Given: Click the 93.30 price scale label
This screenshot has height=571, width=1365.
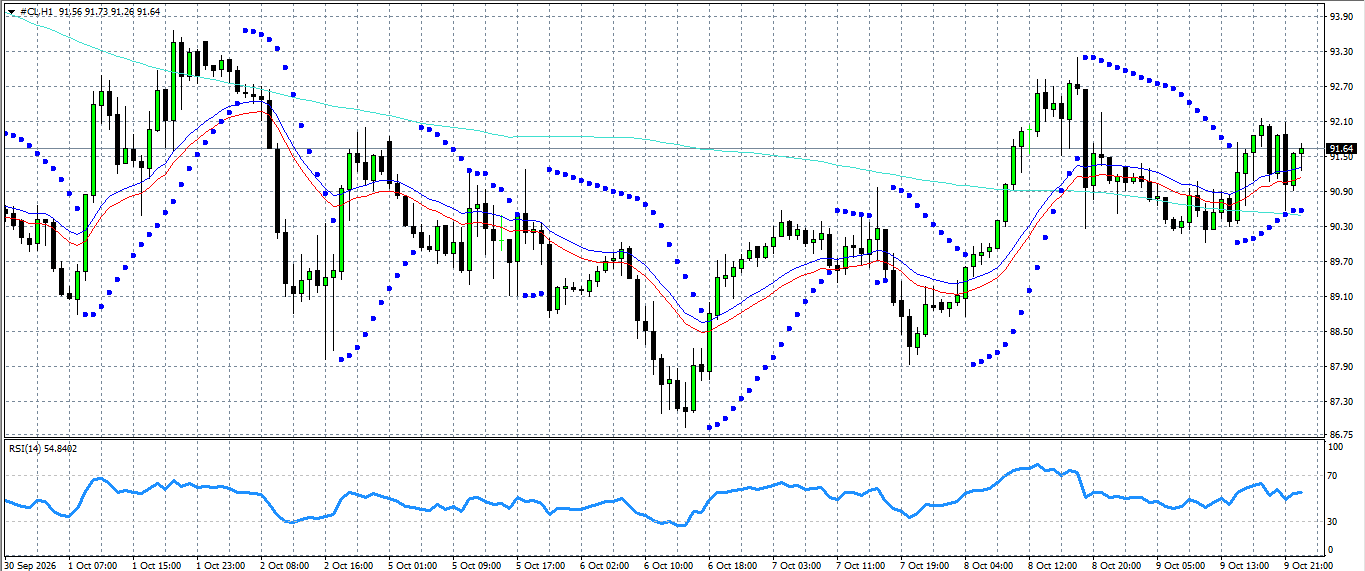Looking at the screenshot, I should [x=1340, y=51].
